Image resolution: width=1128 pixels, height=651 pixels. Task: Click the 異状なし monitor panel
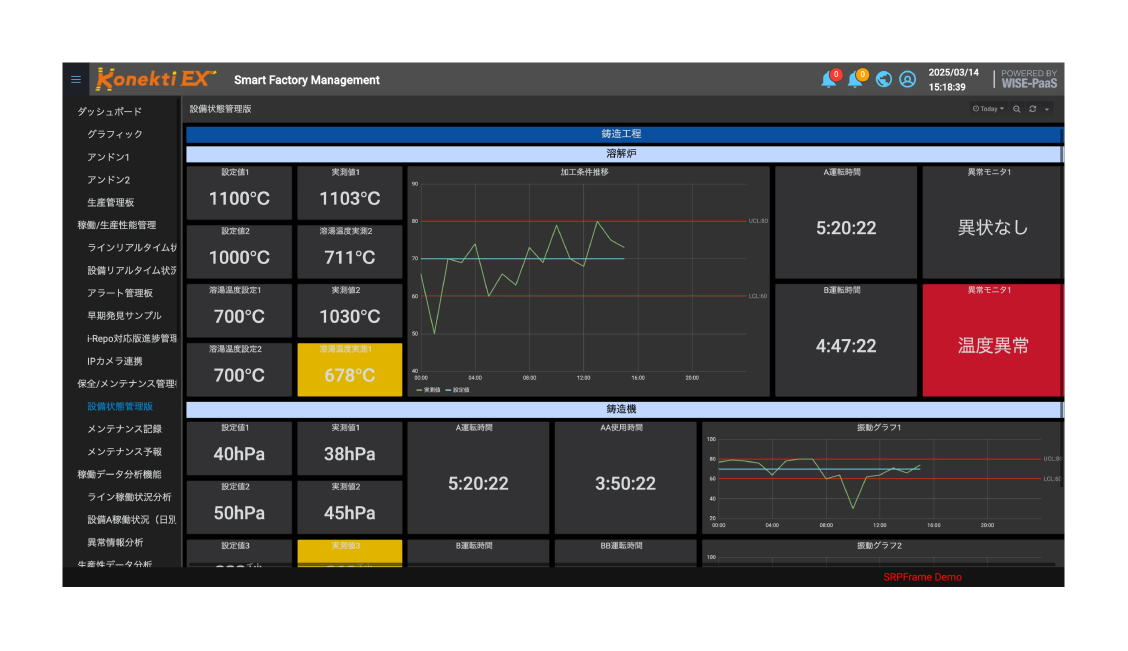tap(992, 222)
